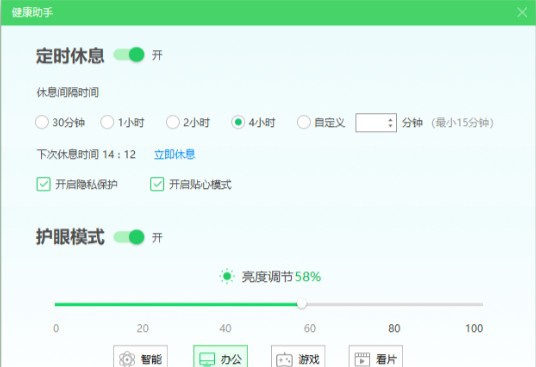
Task: Click the 健康助手 title text
Action: (x=32, y=12)
